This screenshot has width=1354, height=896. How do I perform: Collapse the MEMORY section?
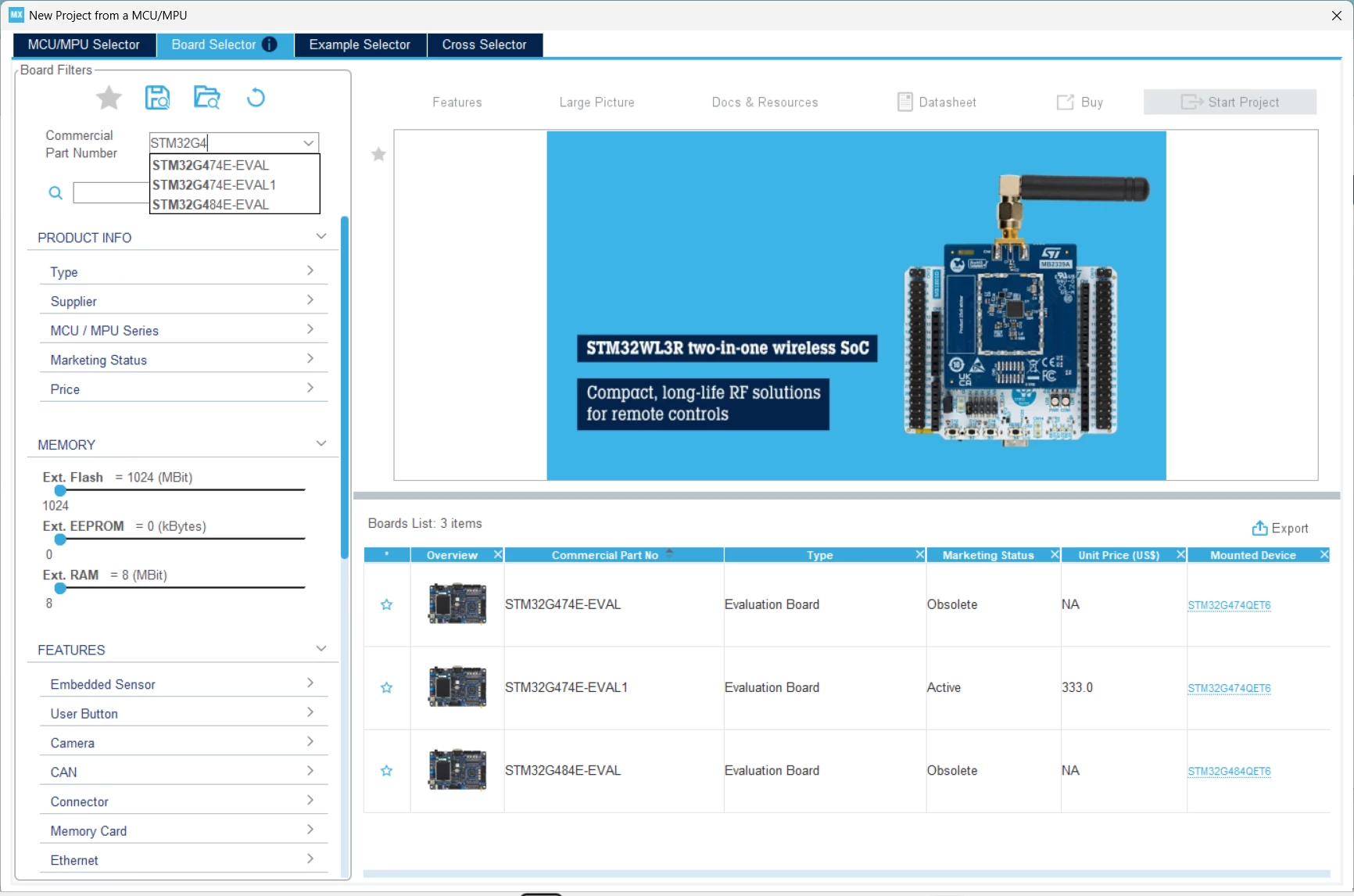(x=321, y=443)
